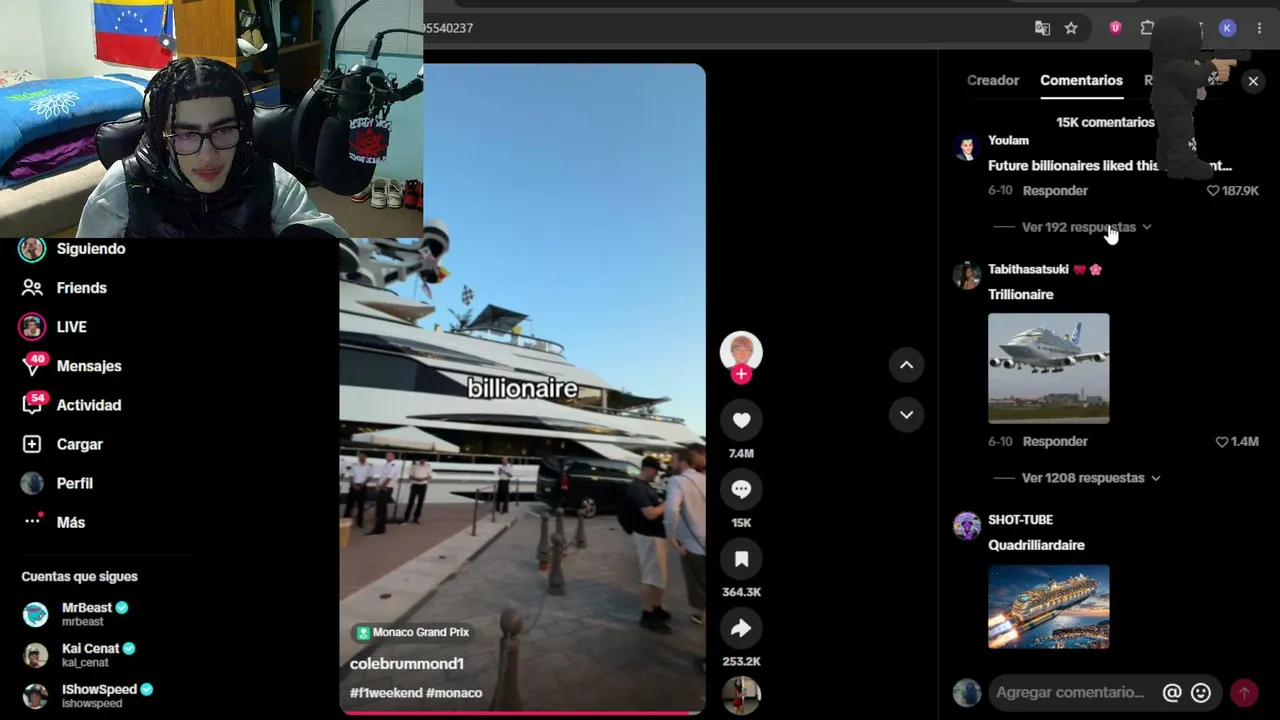The width and height of the screenshot is (1280, 720).
Task: Open the browser extensions puzzle icon
Action: (1147, 28)
